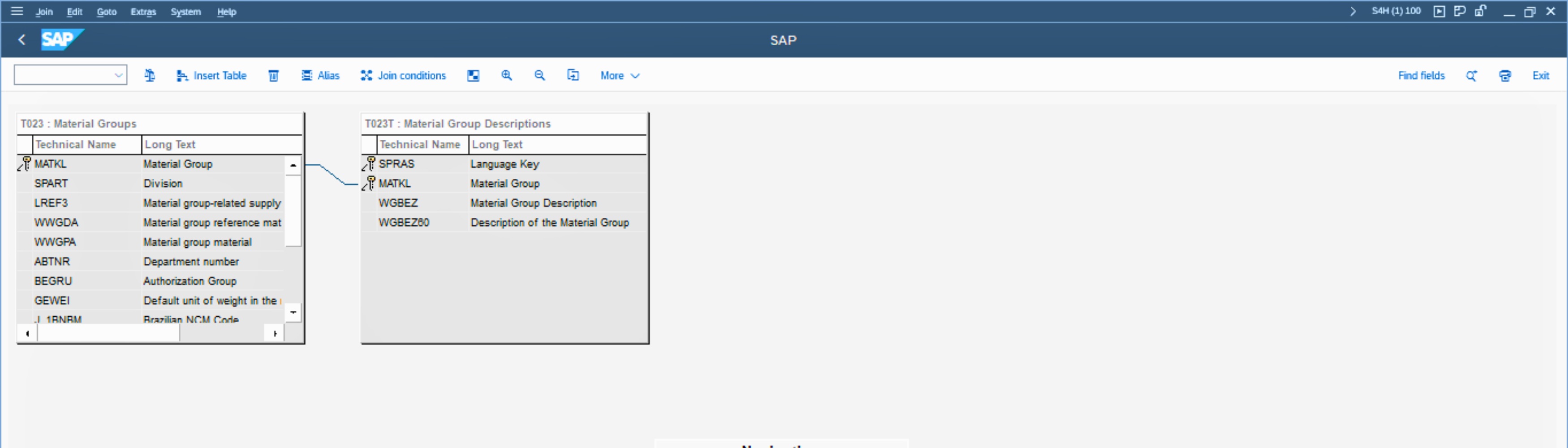Expand the More toolbar menu
Viewport: 1568px width, 448px height.
[x=619, y=75]
